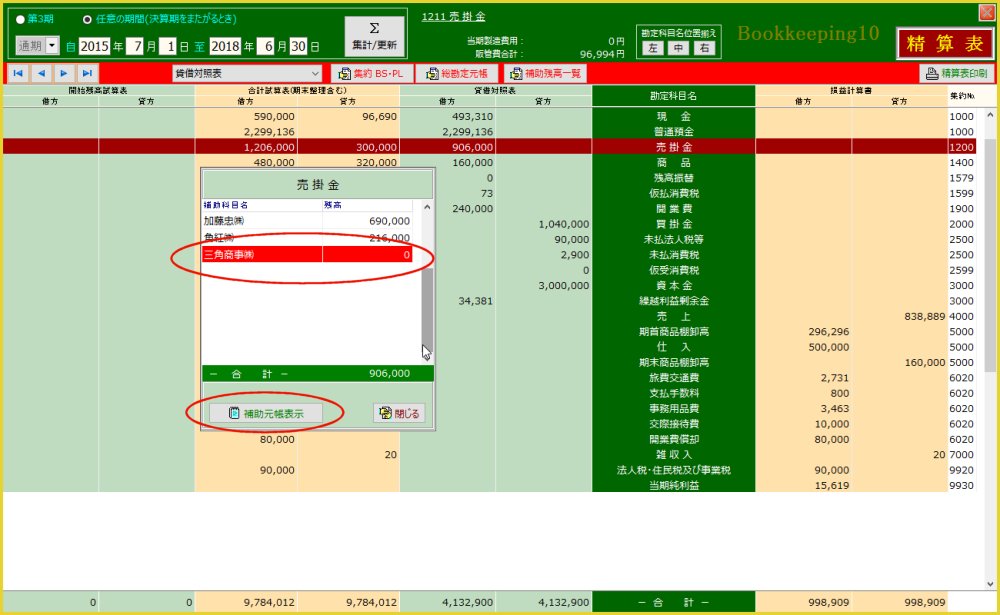Click the next record arrow
The height and width of the screenshot is (615, 1000).
[64, 73]
